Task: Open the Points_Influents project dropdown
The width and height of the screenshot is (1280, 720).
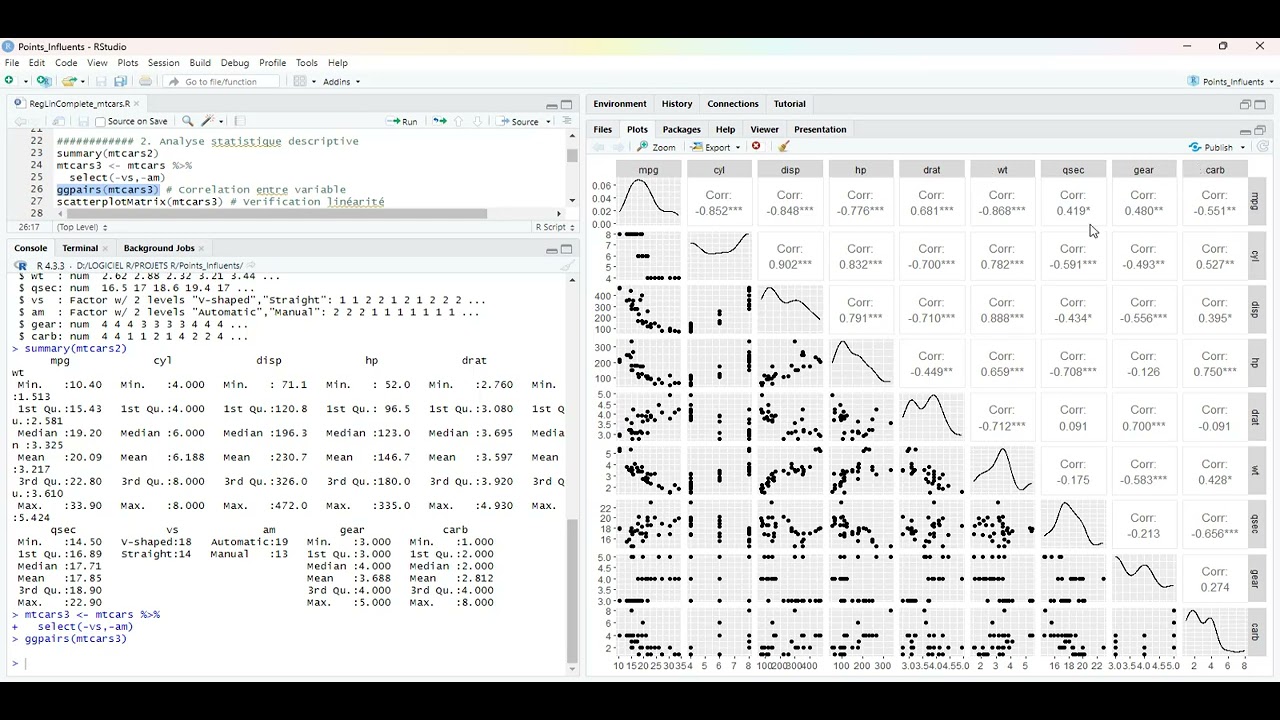Action: 1231,81
